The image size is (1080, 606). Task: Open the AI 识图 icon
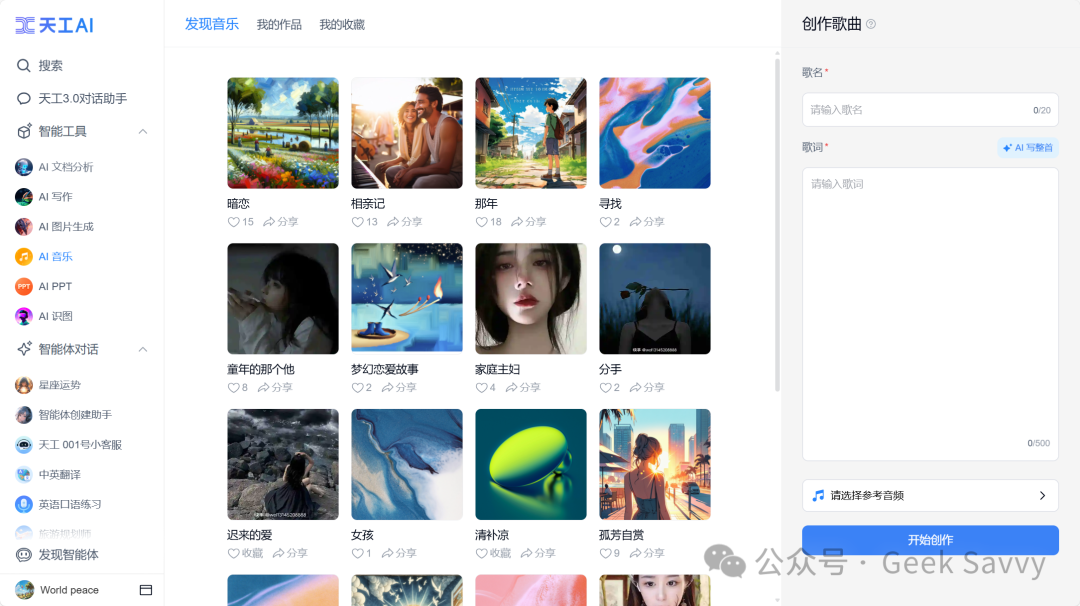(23, 316)
